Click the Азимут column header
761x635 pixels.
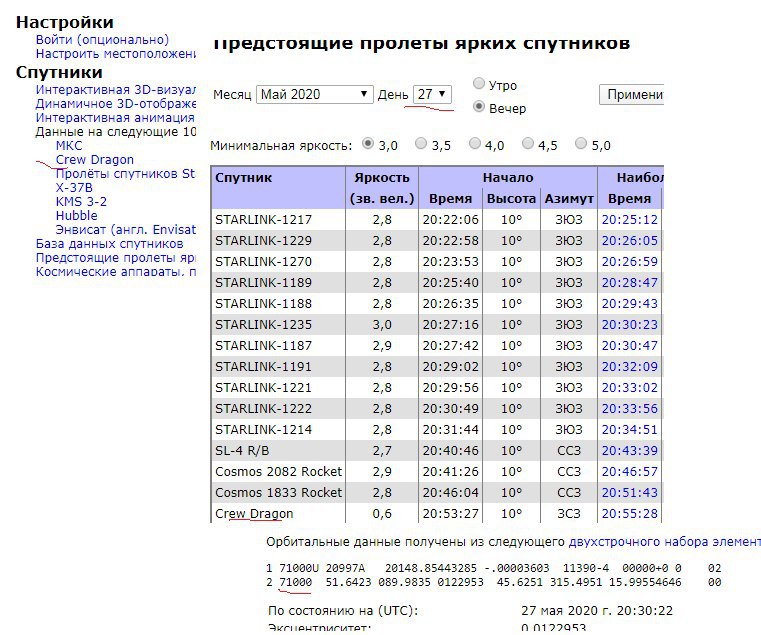point(569,199)
